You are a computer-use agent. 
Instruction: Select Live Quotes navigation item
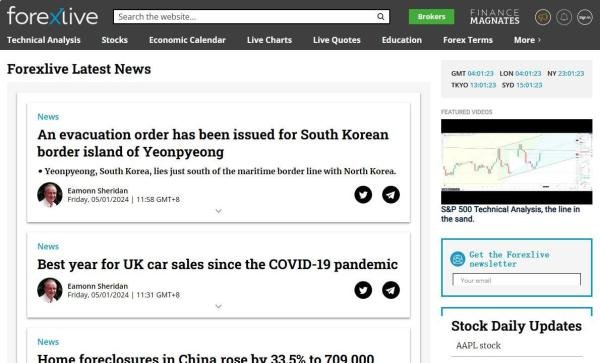coord(337,40)
